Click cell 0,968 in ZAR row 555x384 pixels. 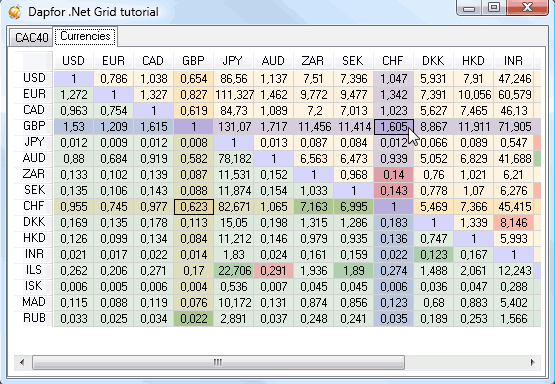point(354,175)
